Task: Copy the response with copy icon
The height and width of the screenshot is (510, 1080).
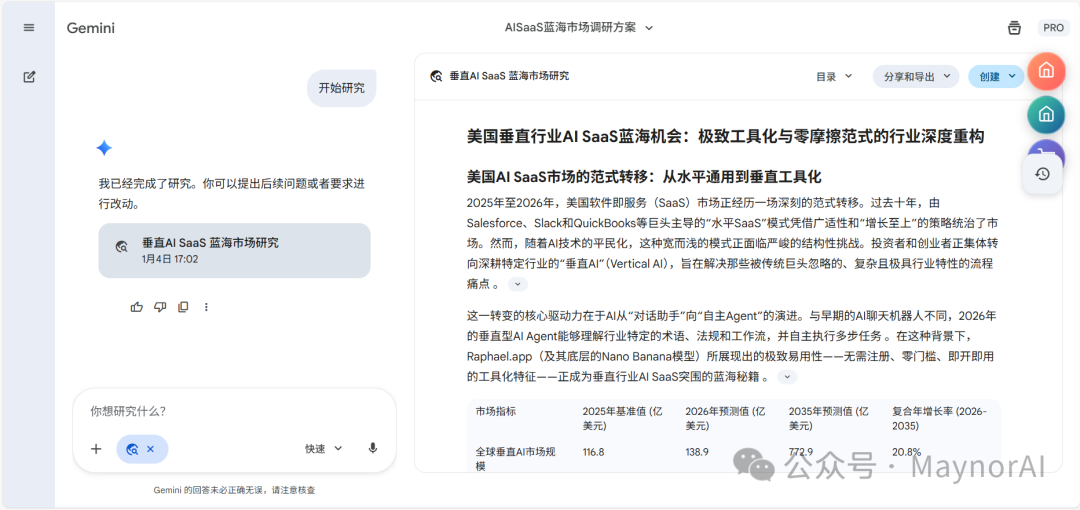Action: click(x=183, y=307)
